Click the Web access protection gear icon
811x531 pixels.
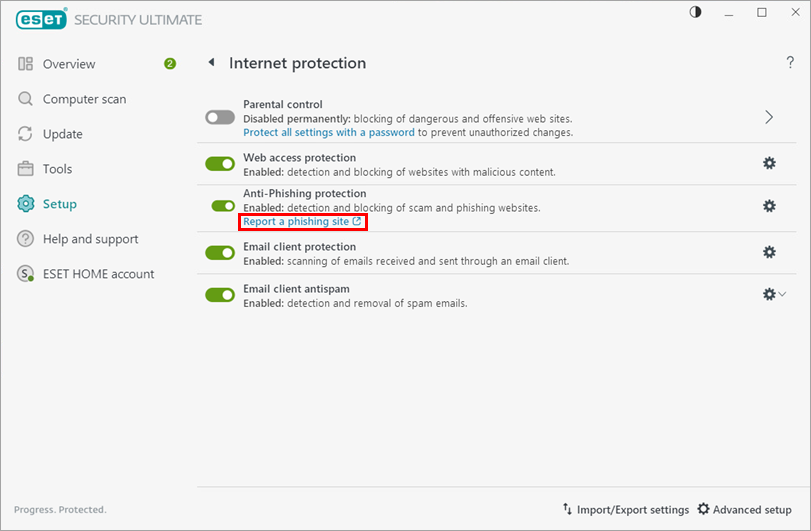(x=769, y=163)
